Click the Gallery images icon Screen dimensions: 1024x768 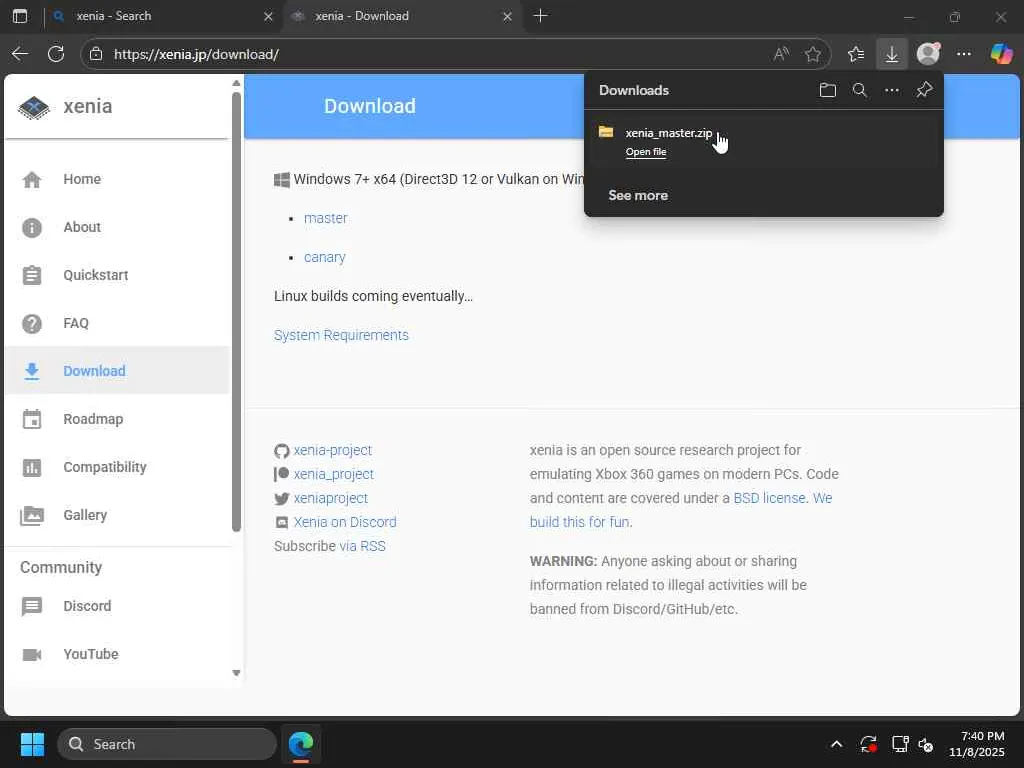(31, 515)
